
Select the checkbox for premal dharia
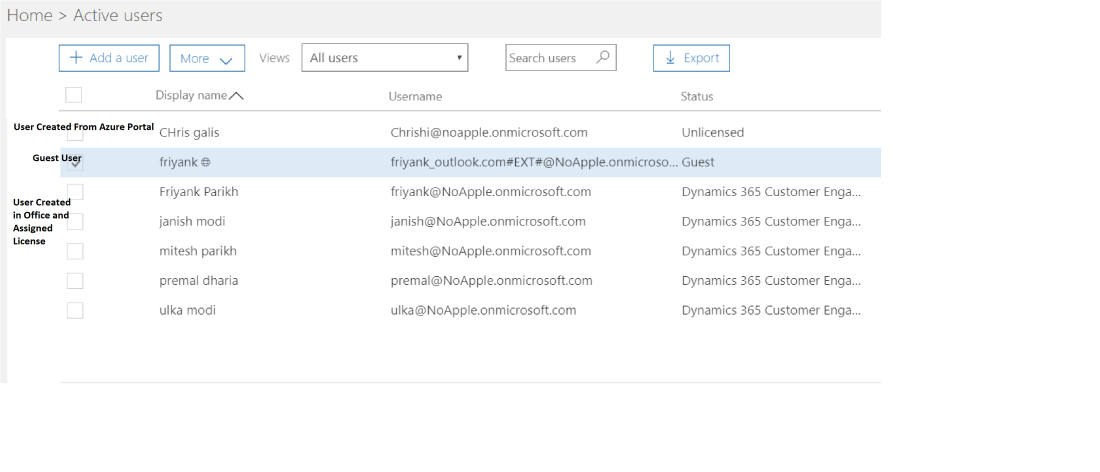click(75, 281)
